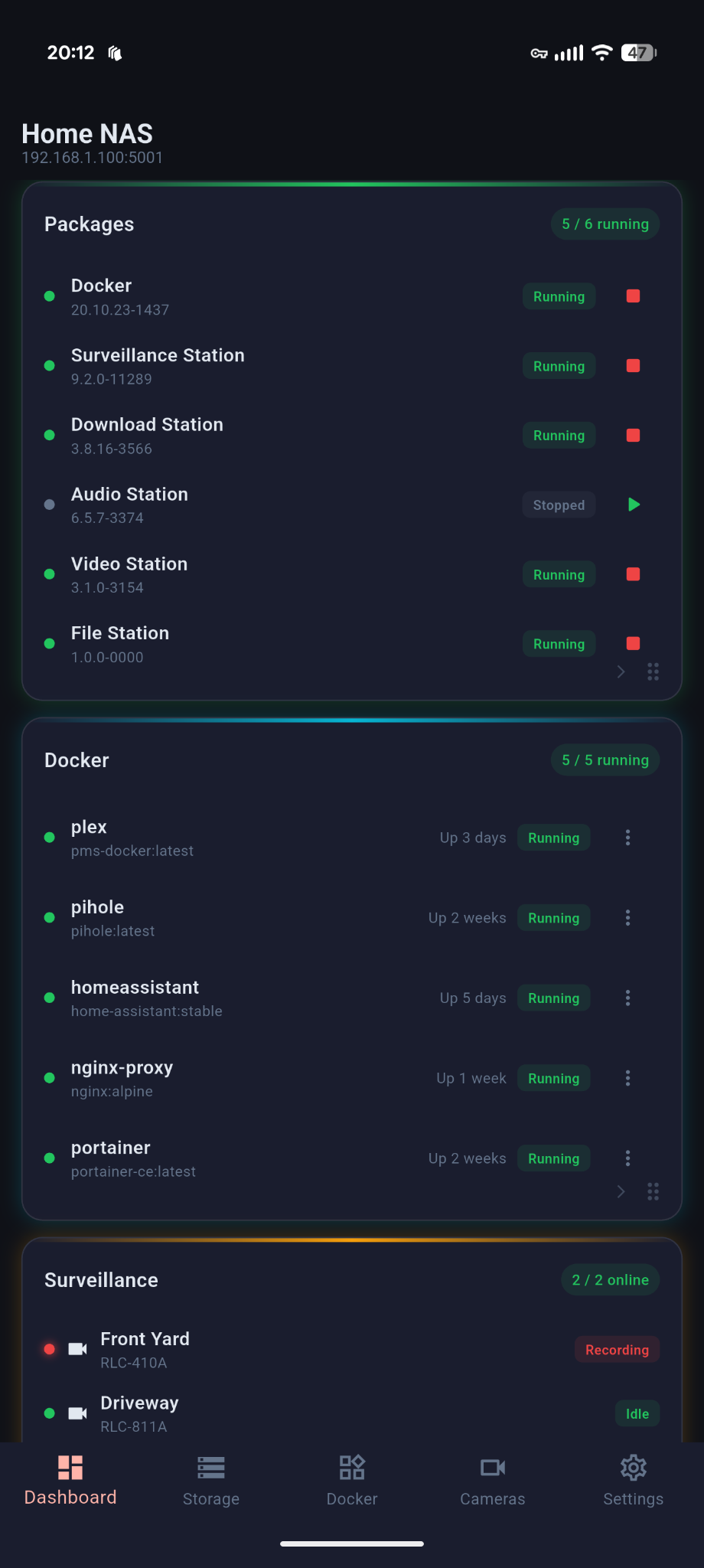The height and width of the screenshot is (1568, 704).
Task: Click the Front Yard camera icon
Action: (x=77, y=1348)
